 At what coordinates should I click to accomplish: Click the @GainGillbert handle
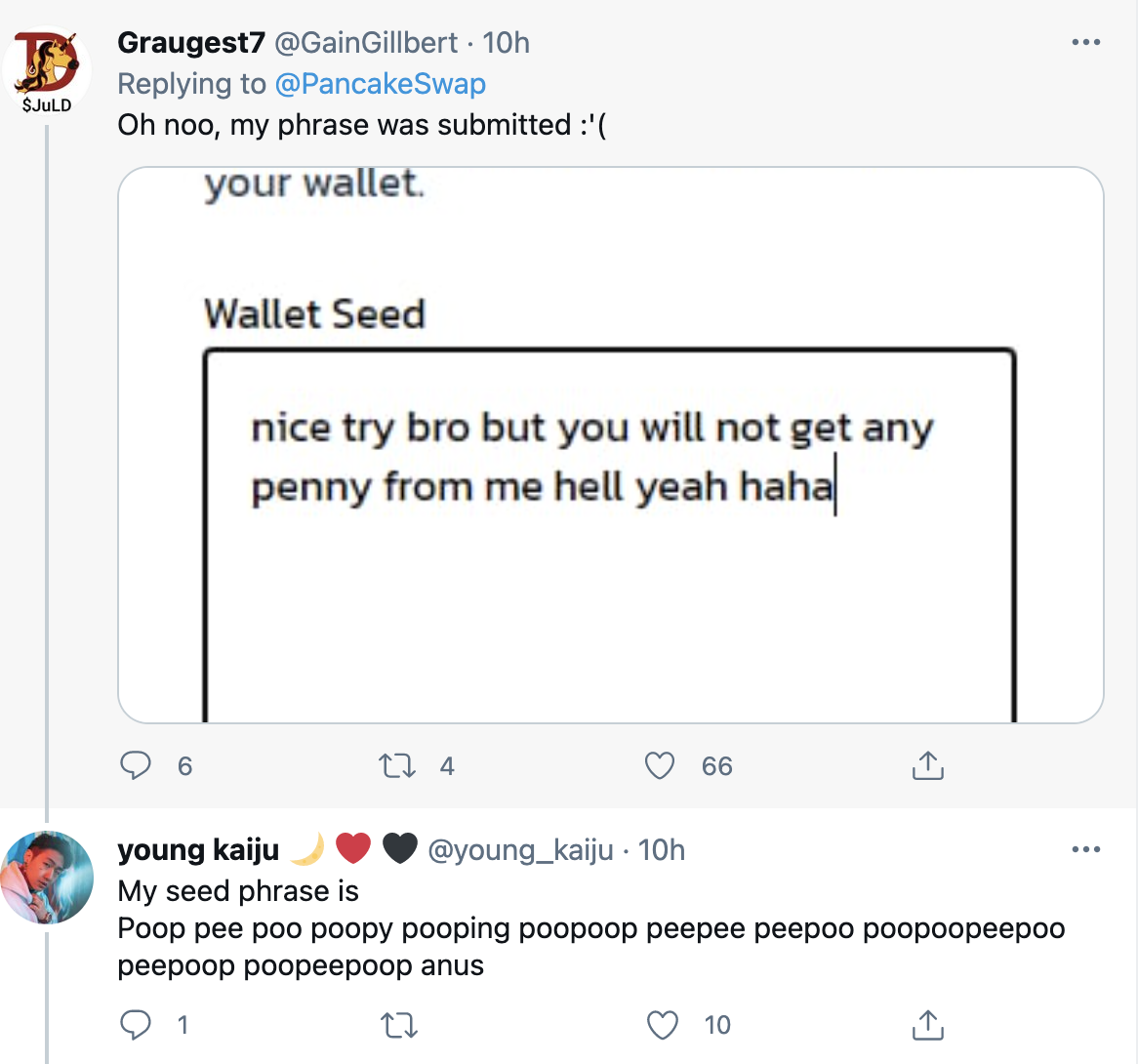pos(366,43)
